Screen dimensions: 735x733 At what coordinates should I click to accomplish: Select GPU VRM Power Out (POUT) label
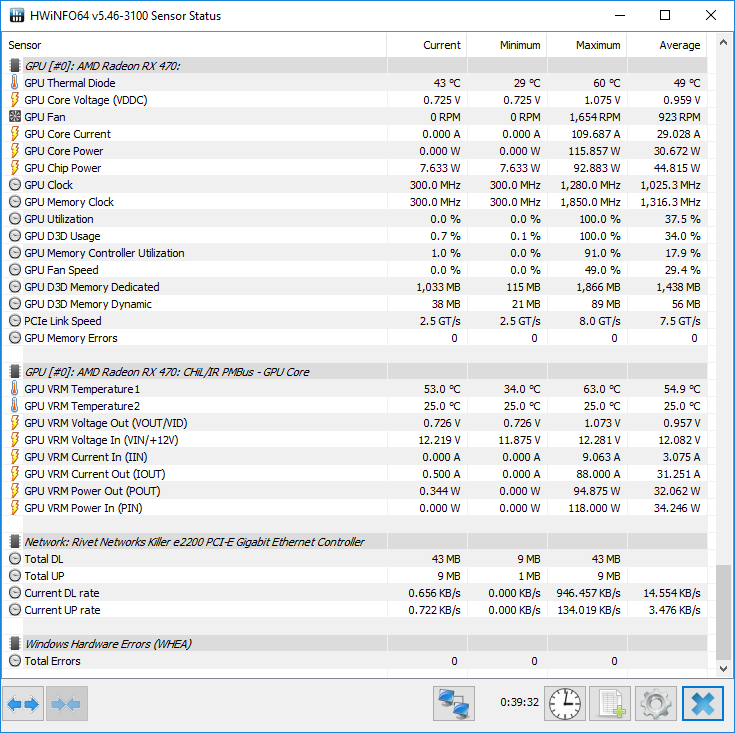pyautogui.click(x=92, y=491)
